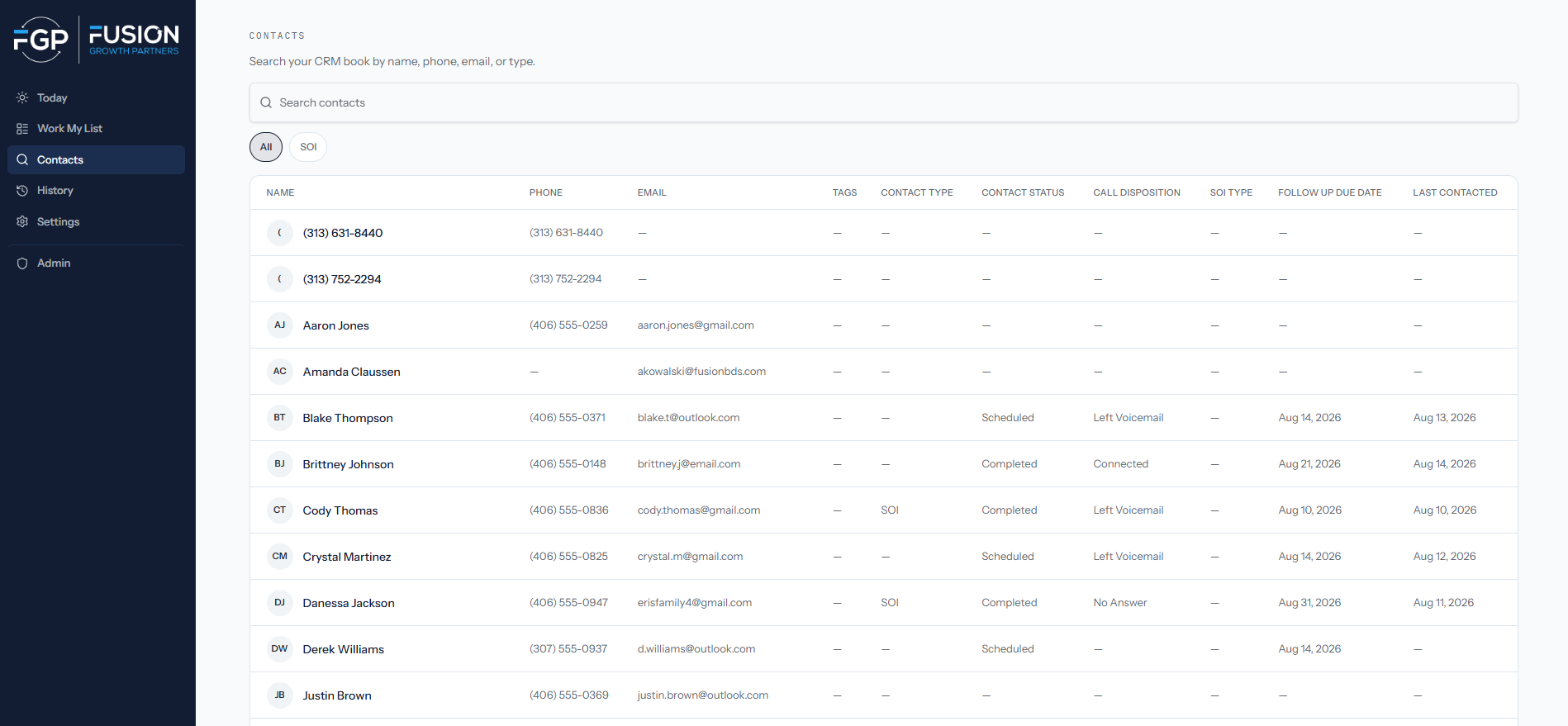1568x726 pixels.
Task: Click follow up date Aug 31, 2026
Action: (x=1309, y=603)
